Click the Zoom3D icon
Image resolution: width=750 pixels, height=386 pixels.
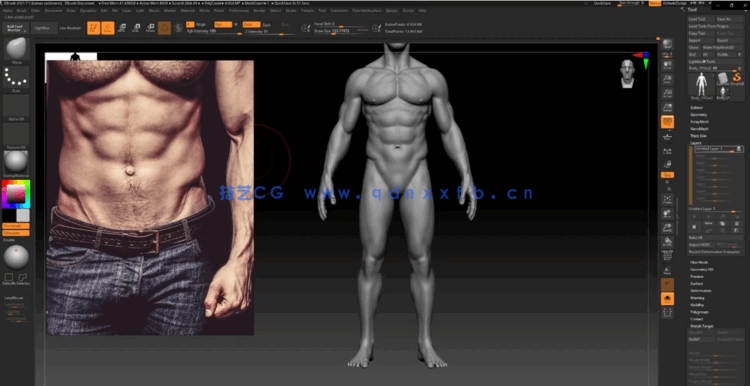click(667, 228)
